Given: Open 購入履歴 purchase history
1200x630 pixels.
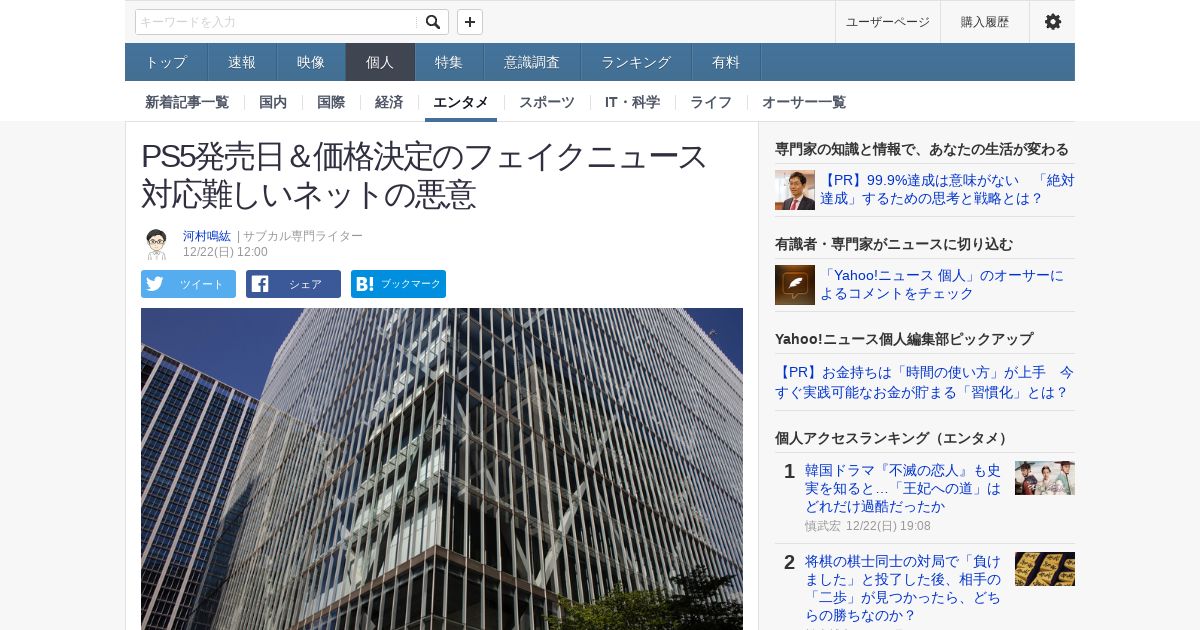Looking at the screenshot, I should click(x=985, y=22).
